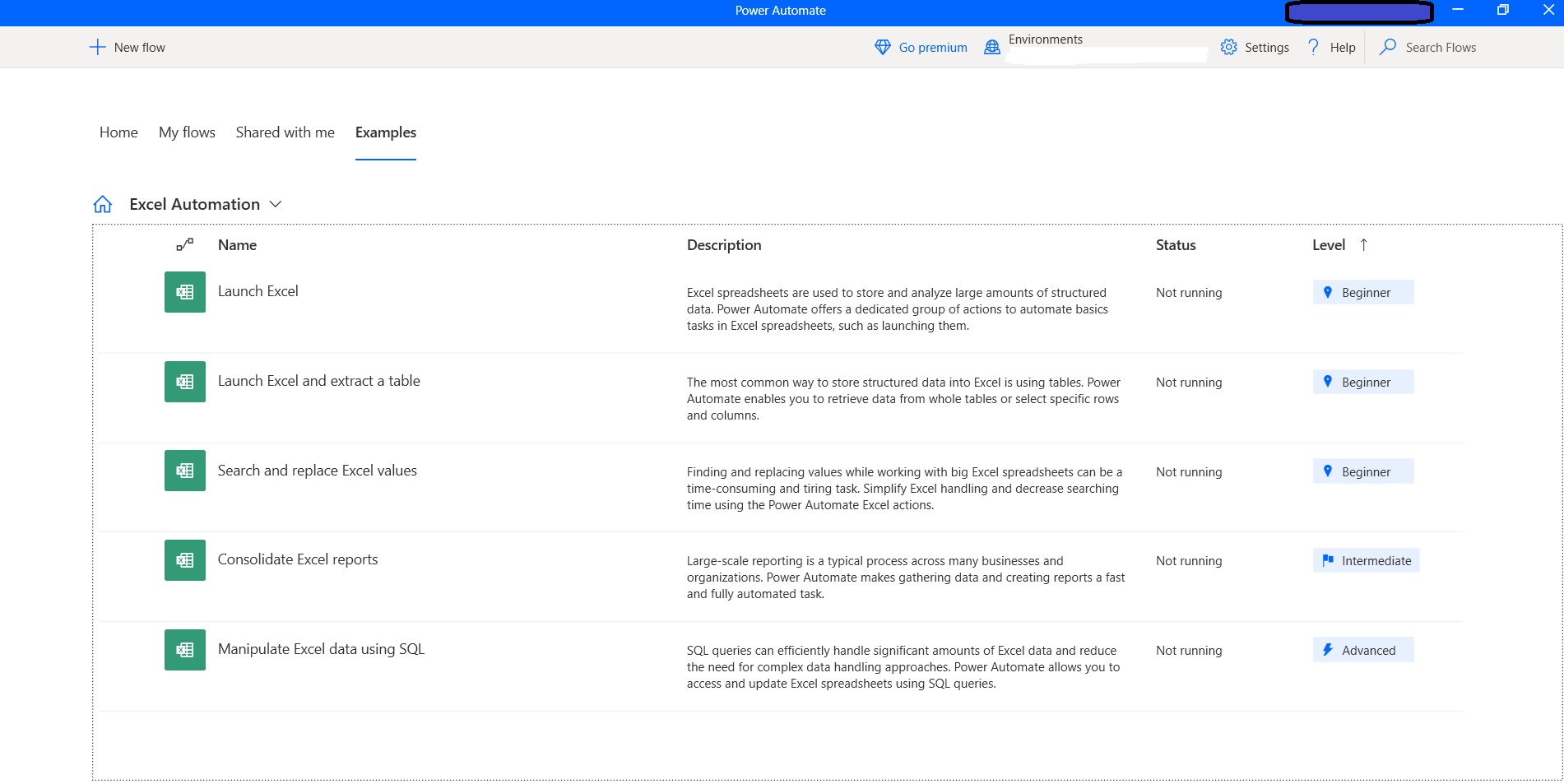The image size is (1564, 784).
Task: Click Excel icon for Manipulate Excel data using SQL
Action: click(x=185, y=650)
